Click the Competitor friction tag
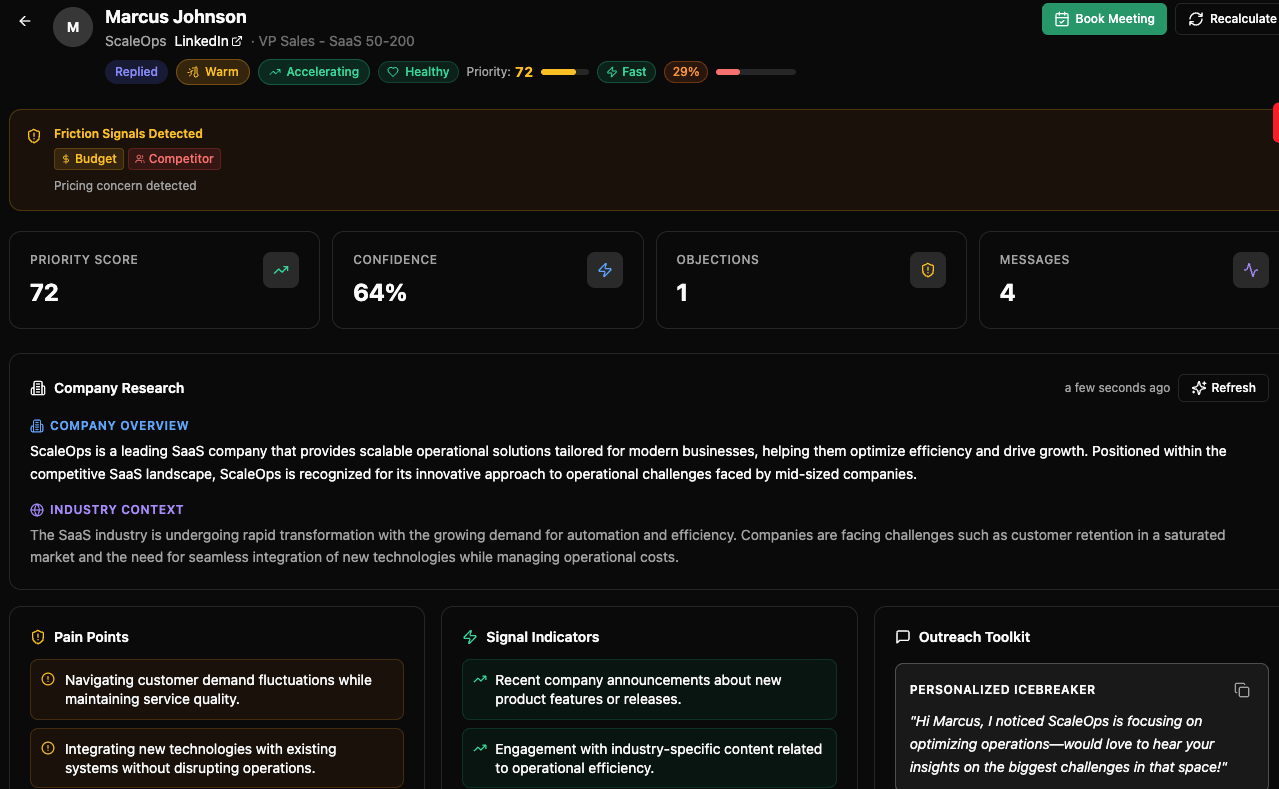 (x=174, y=159)
